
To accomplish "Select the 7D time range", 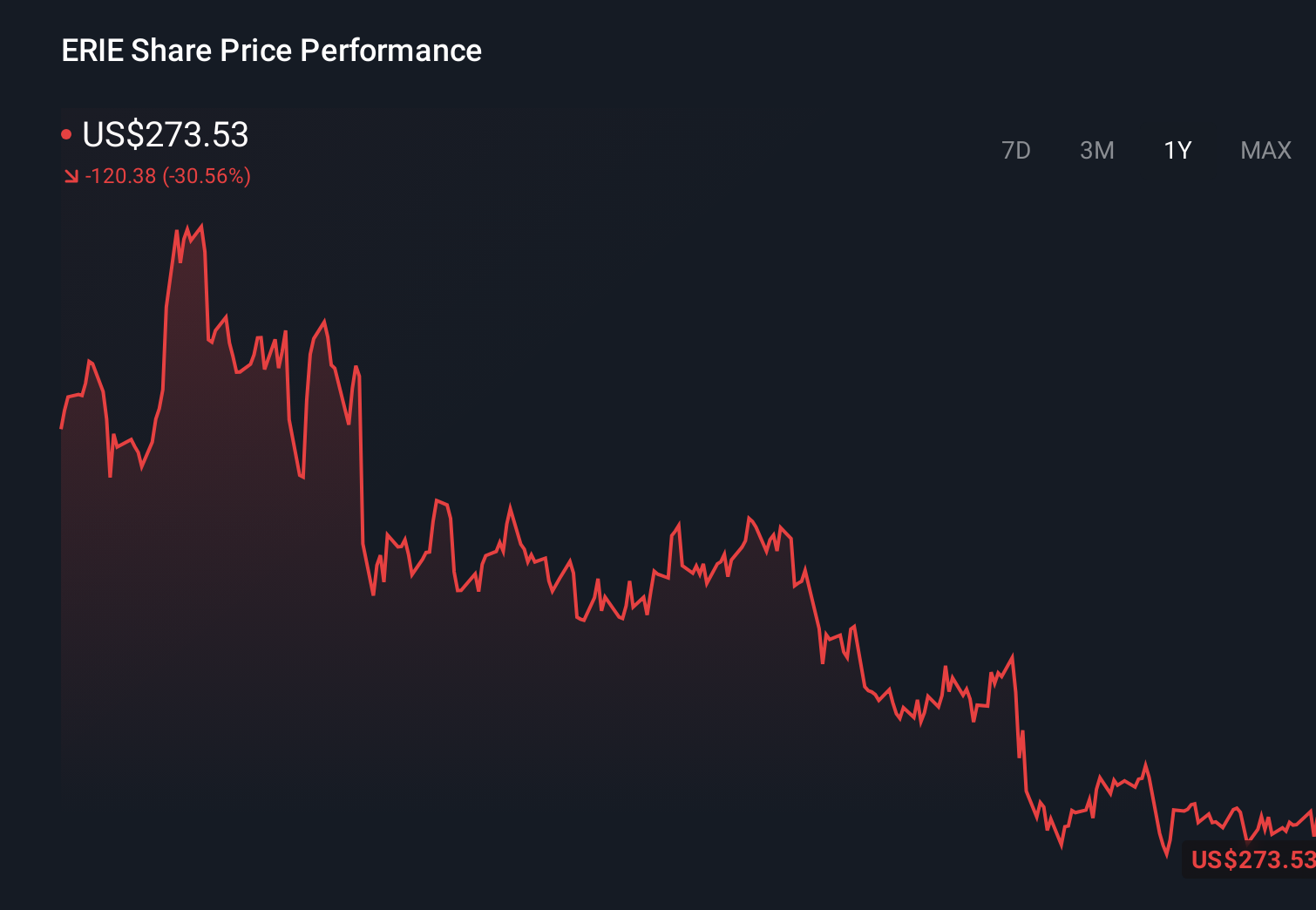I will pyautogui.click(x=1016, y=150).
